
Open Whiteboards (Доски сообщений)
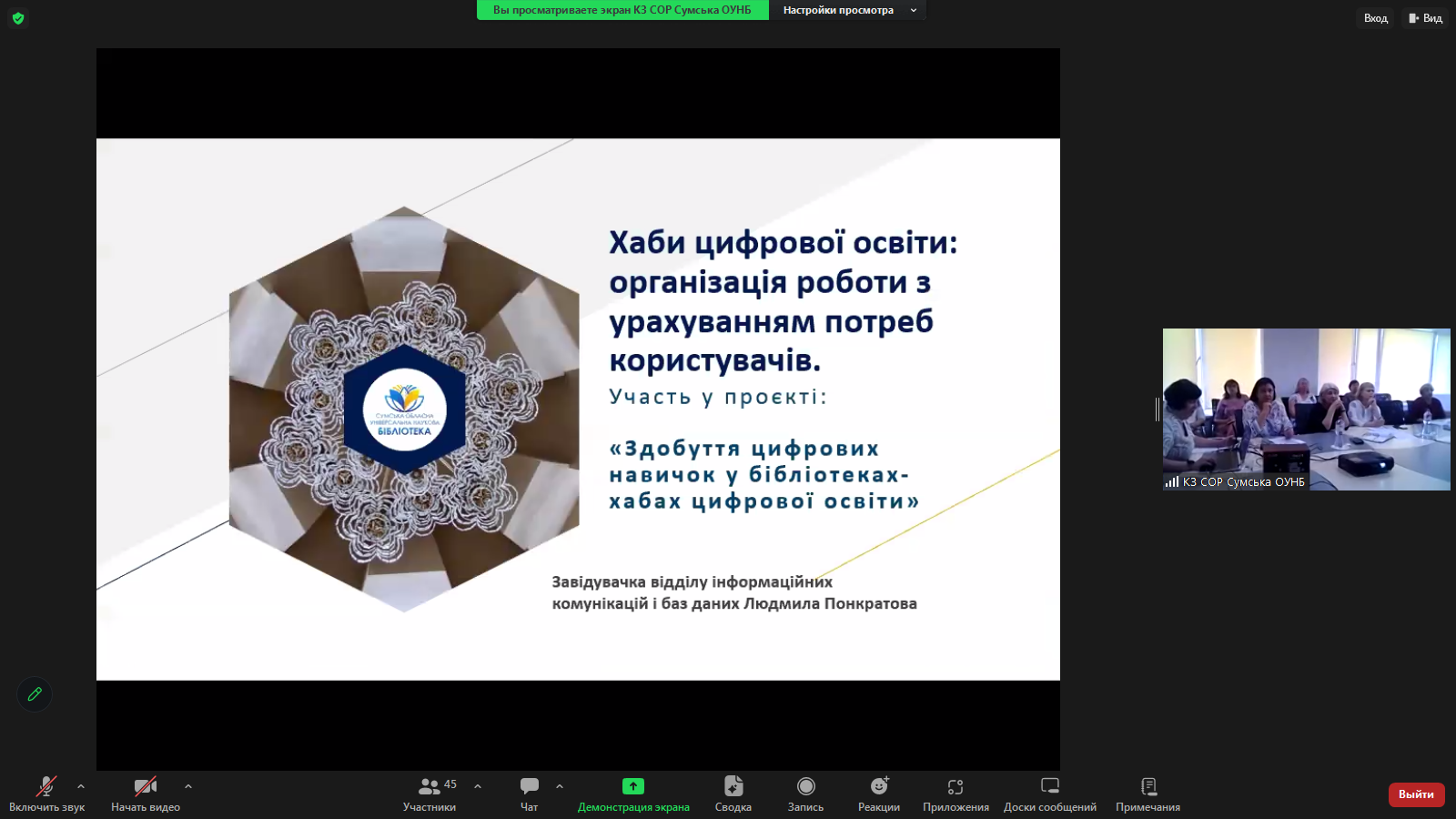click(1049, 794)
